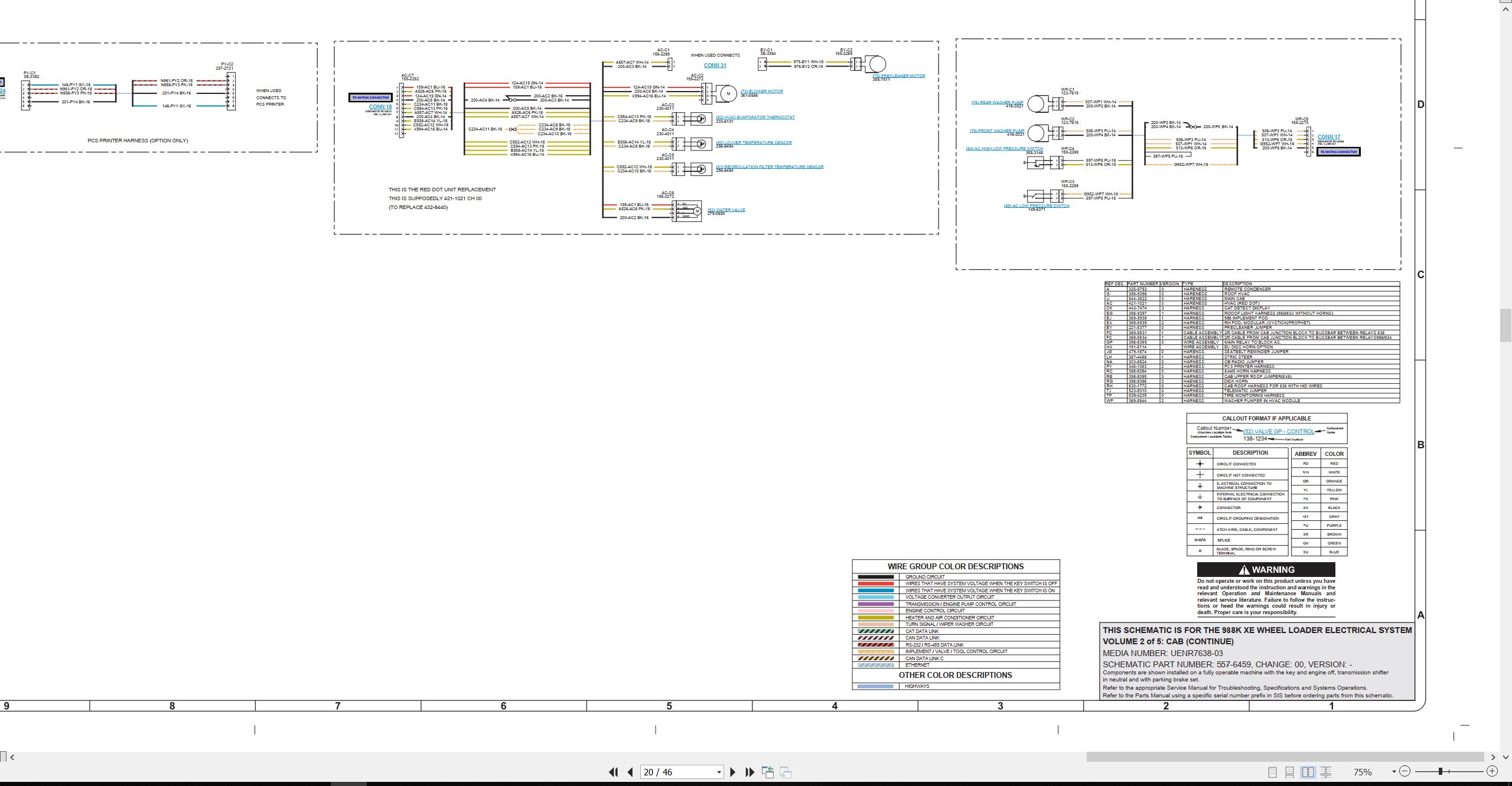The width and height of the screenshot is (1512, 786).
Task: Switch to single page view
Action: click(x=1273, y=772)
